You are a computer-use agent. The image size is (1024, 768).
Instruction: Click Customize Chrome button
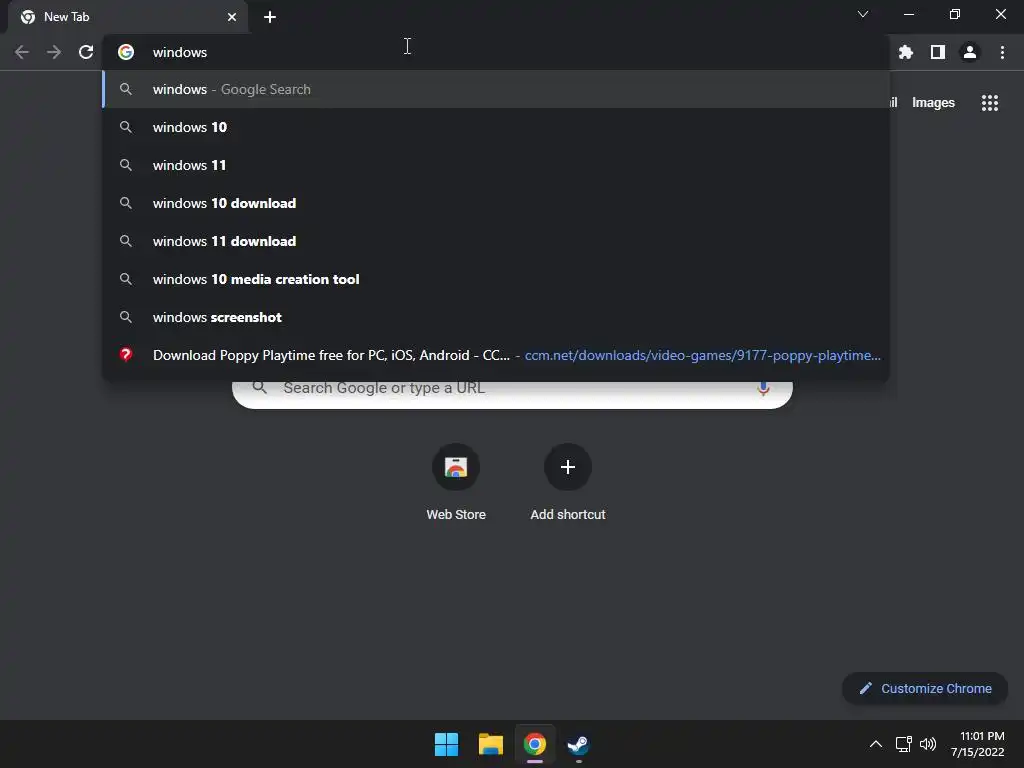pyautogui.click(x=925, y=688)
